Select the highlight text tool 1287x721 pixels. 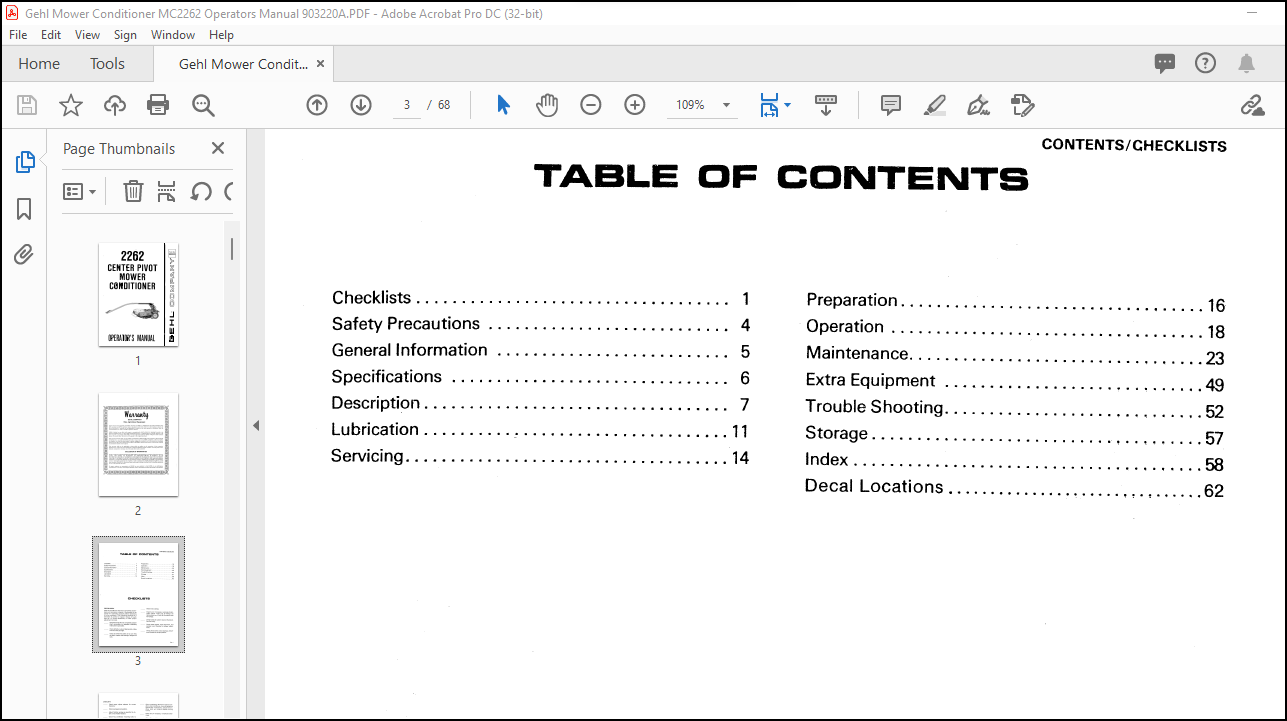[935, 105]
